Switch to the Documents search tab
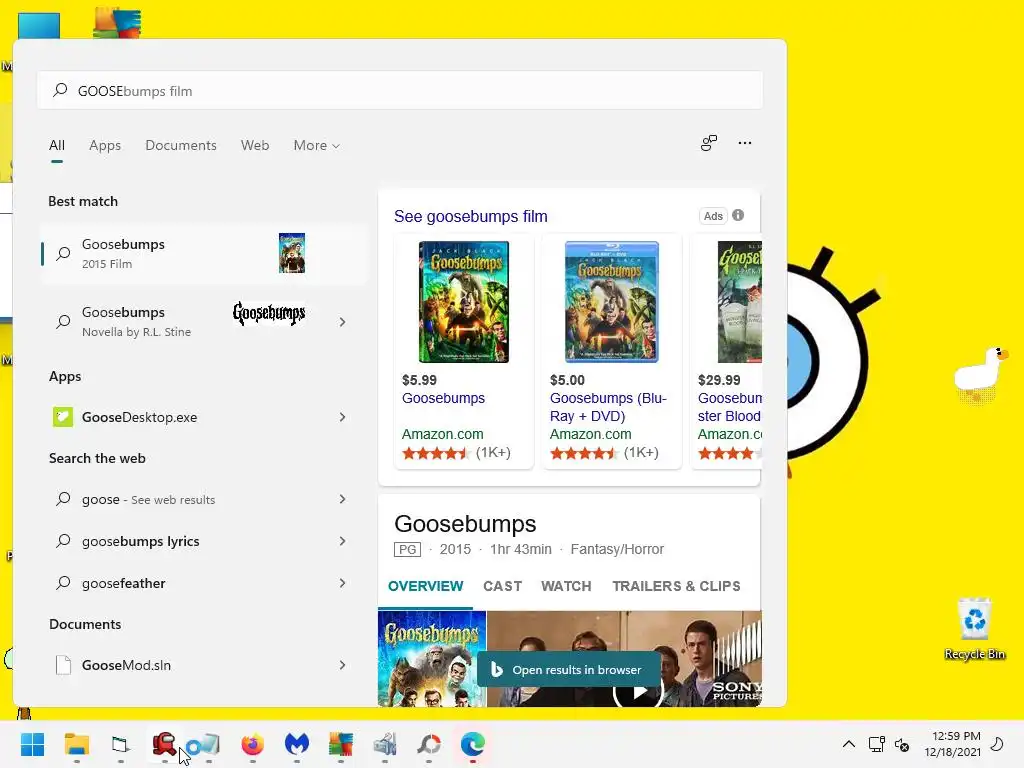Screen dimensions: 1024x768 click(181, 146)
